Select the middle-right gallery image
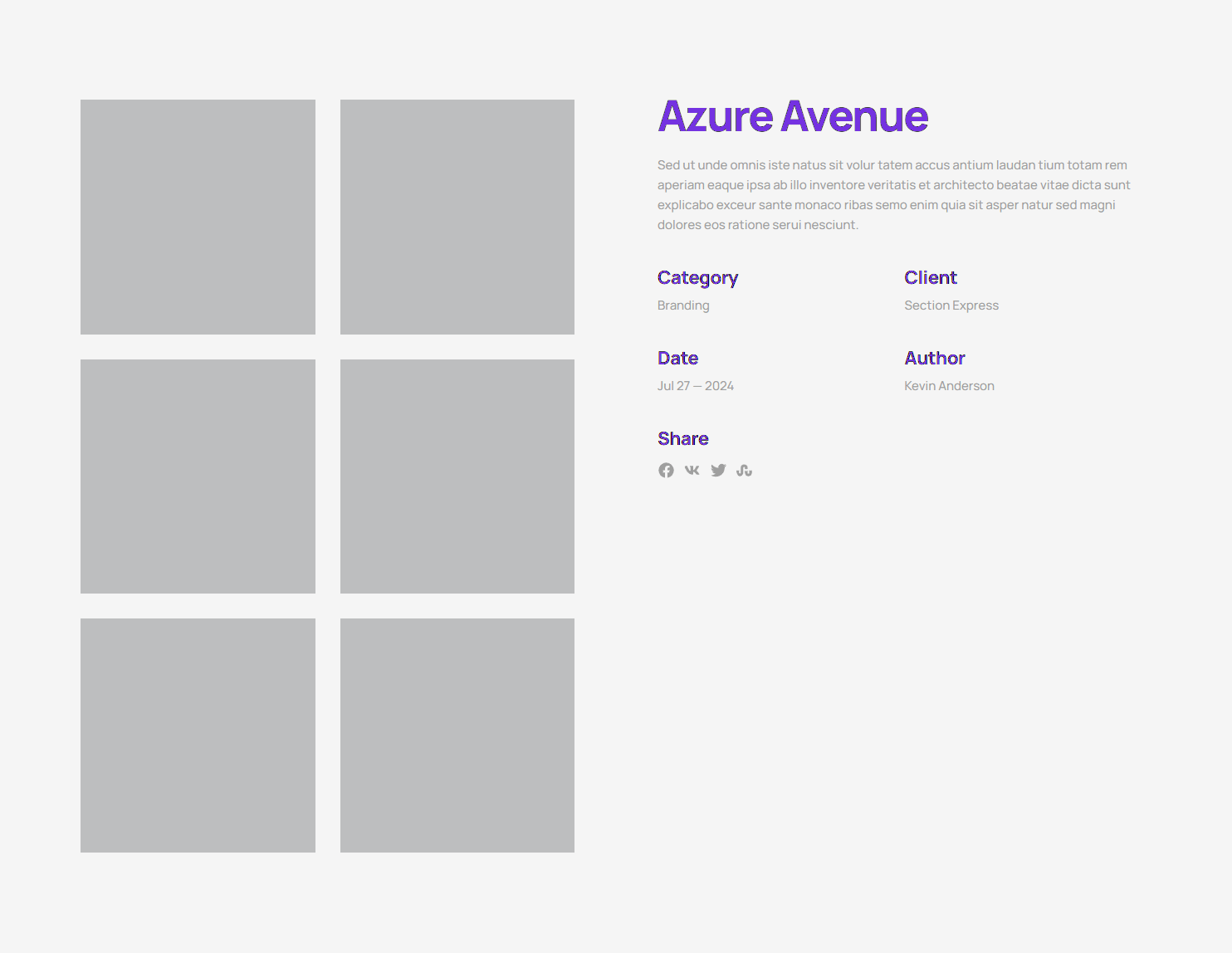The width and height of the screenshot is (1232, 953). pos(457,476)
